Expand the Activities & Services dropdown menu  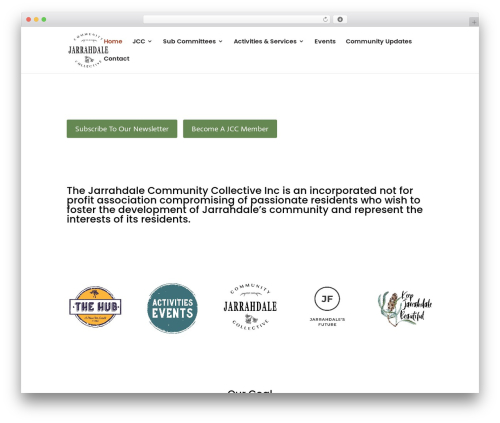268,41
